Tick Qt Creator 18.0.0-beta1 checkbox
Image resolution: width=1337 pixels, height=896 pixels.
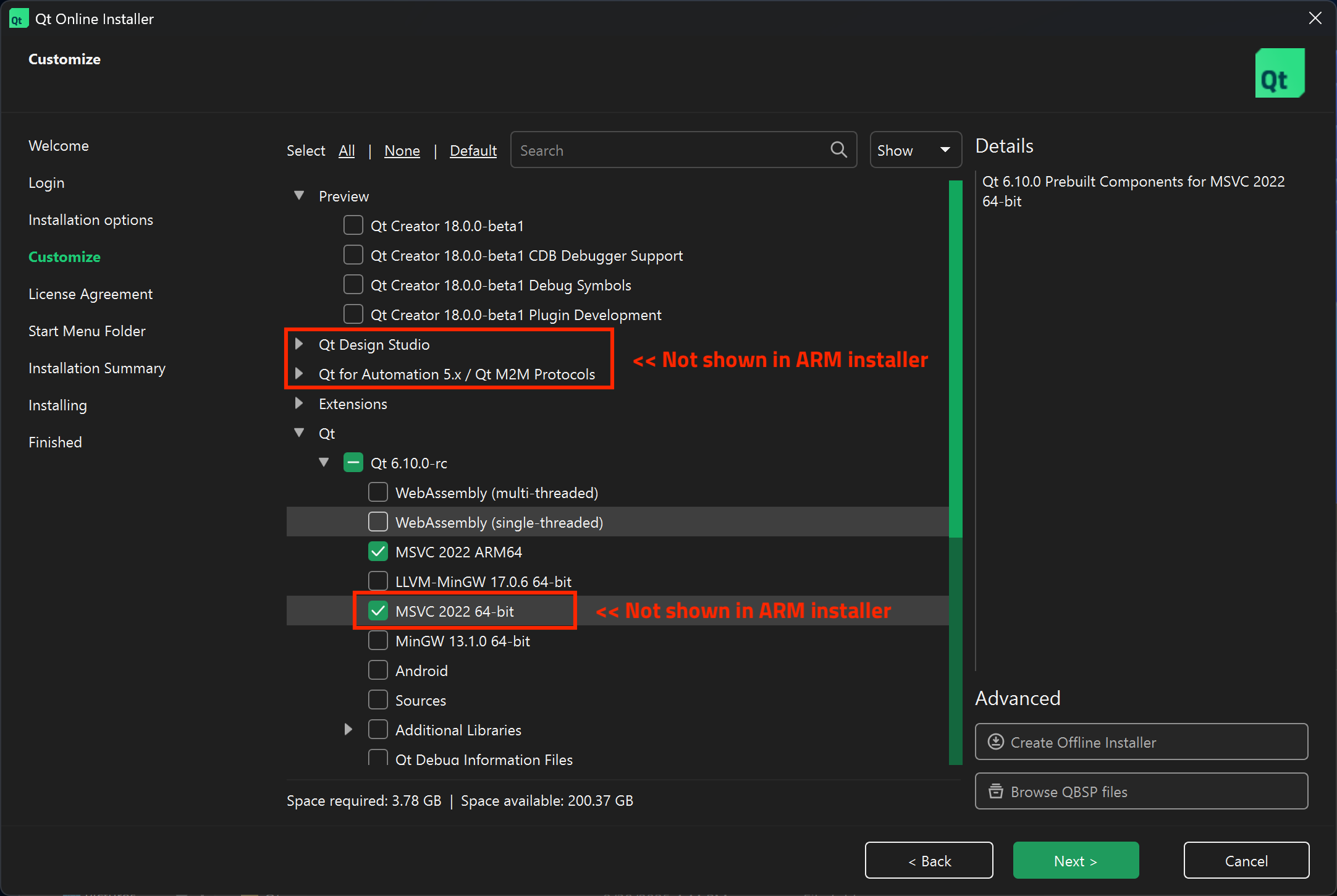point(353,225)
